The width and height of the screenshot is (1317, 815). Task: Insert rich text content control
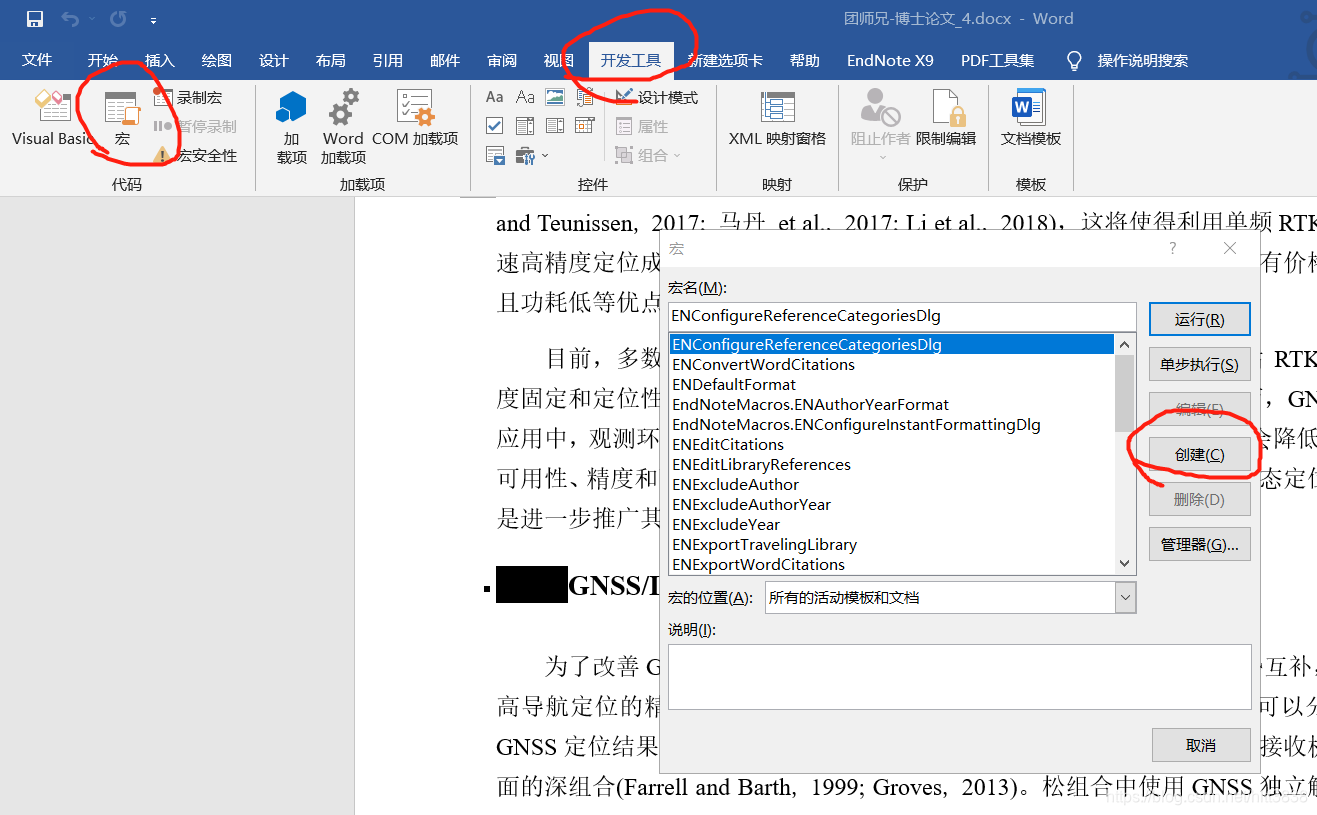click(x=495, y=97)
